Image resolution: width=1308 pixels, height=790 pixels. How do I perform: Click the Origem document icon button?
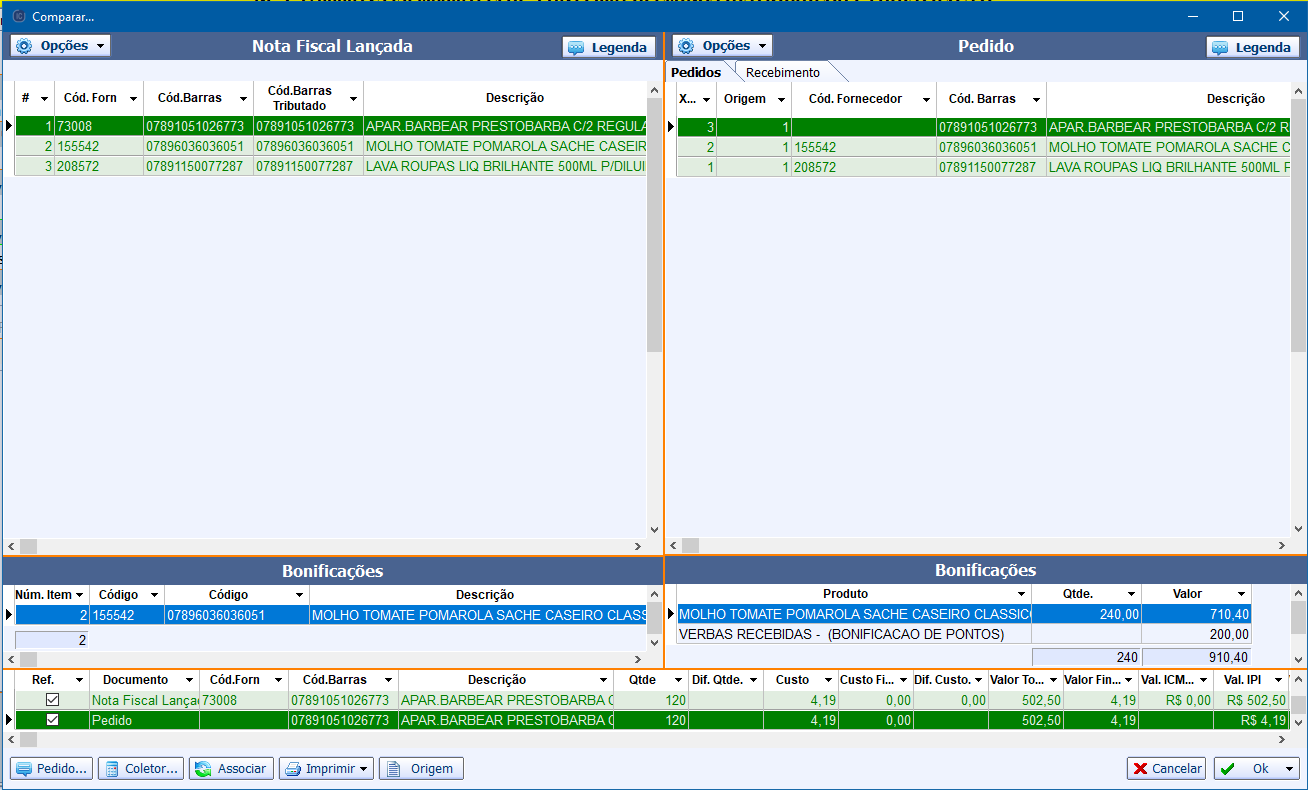pyautogui.click(x=394, y=769)
